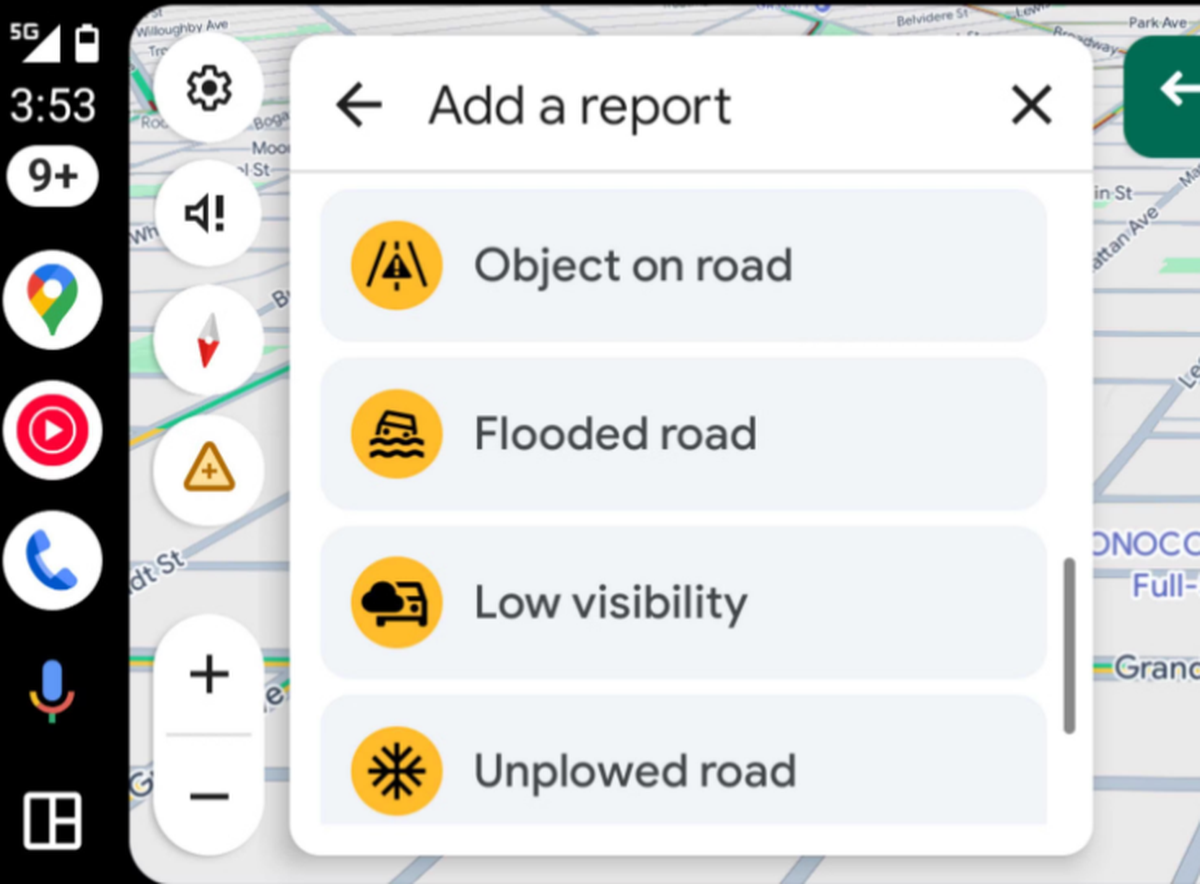Go back from Add a report
Viewport: 1200px width, 884px height.
coord(357,104)
